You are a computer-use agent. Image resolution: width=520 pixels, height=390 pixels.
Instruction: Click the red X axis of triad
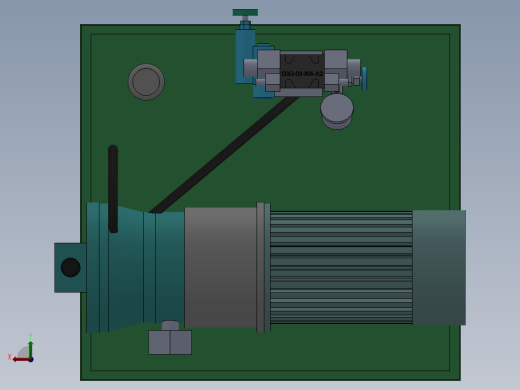(x=21, y=360)
